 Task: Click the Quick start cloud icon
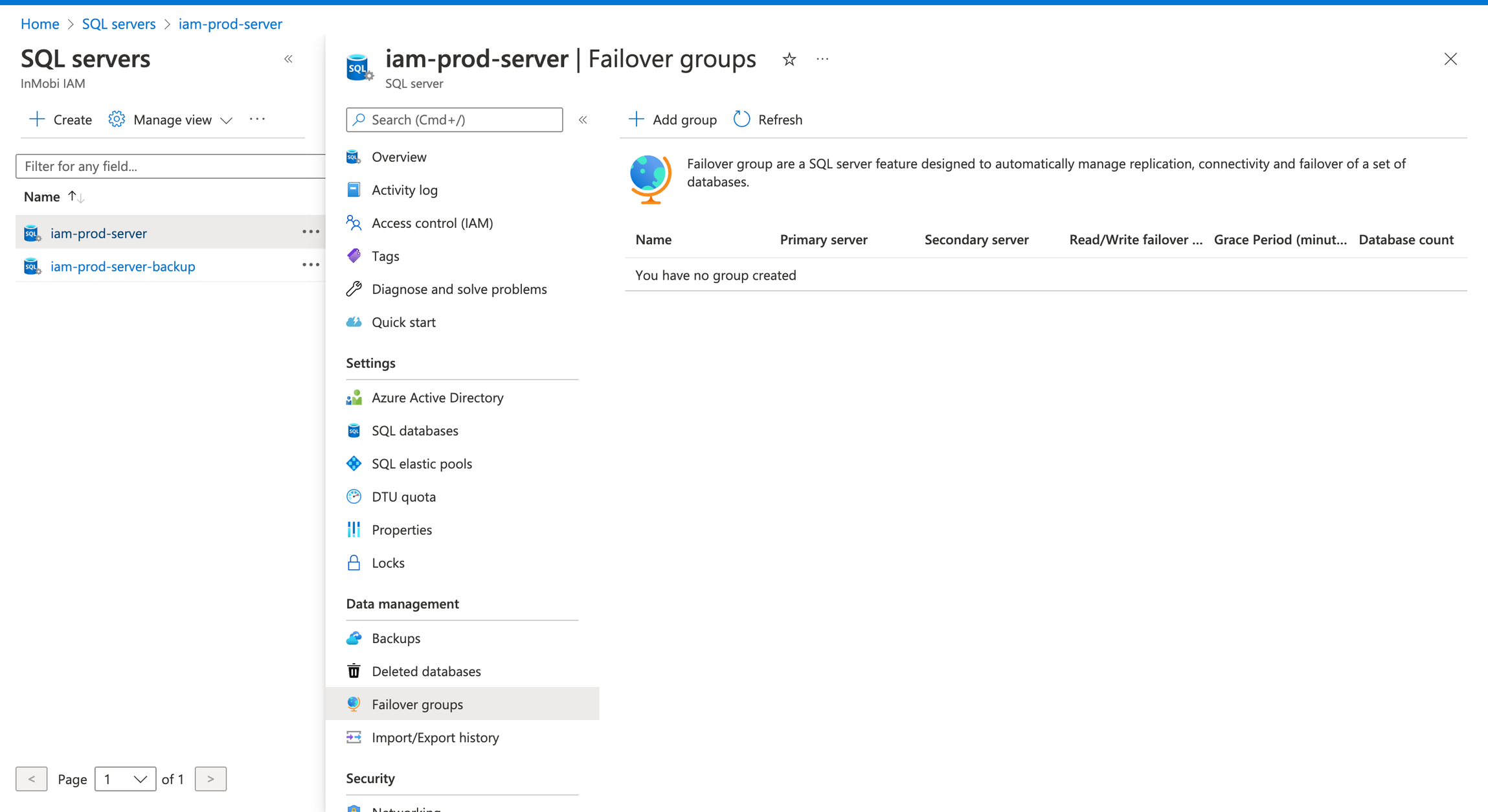point(354,322)
